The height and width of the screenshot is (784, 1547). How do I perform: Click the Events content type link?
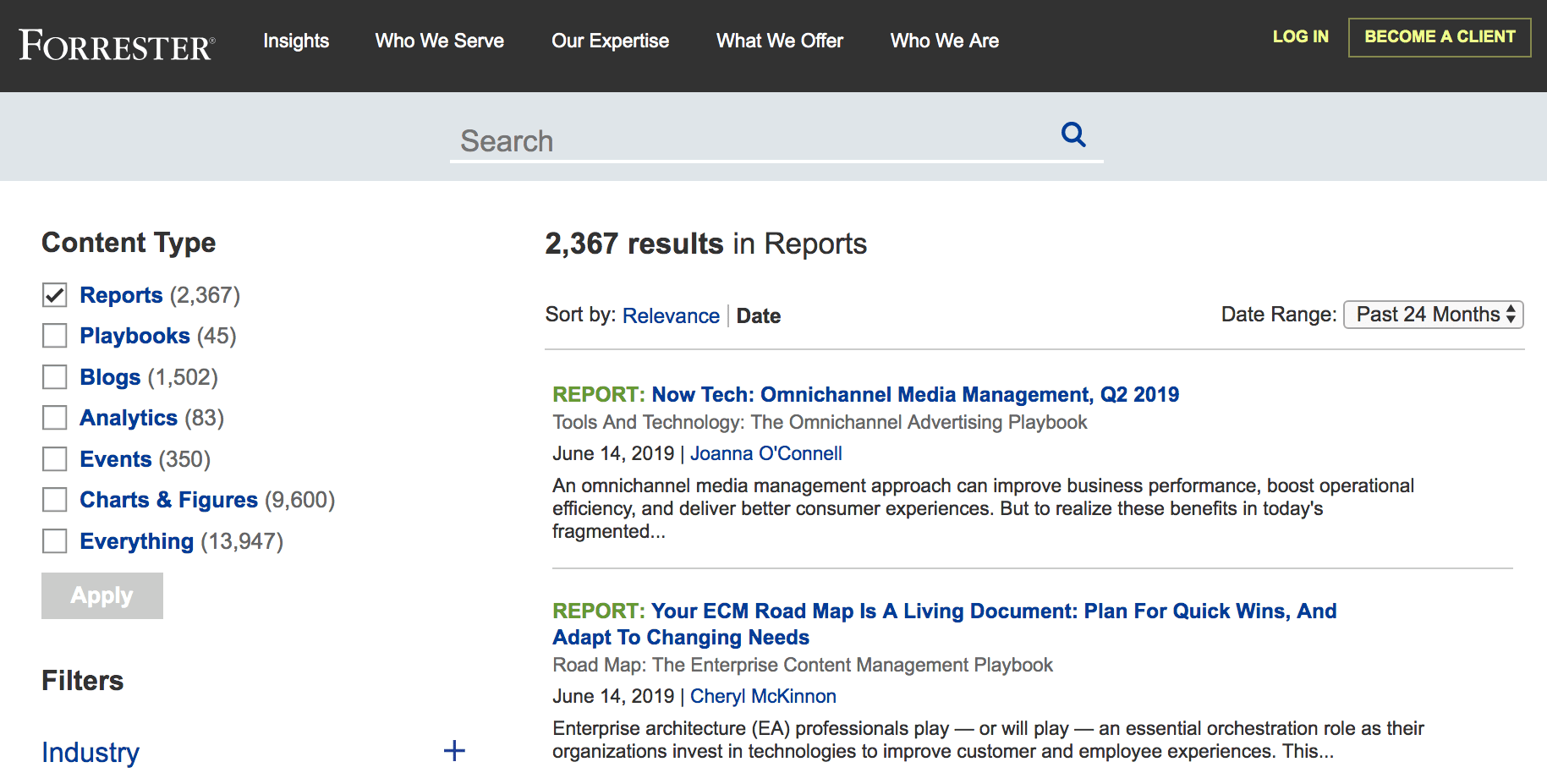pos(115,459)
